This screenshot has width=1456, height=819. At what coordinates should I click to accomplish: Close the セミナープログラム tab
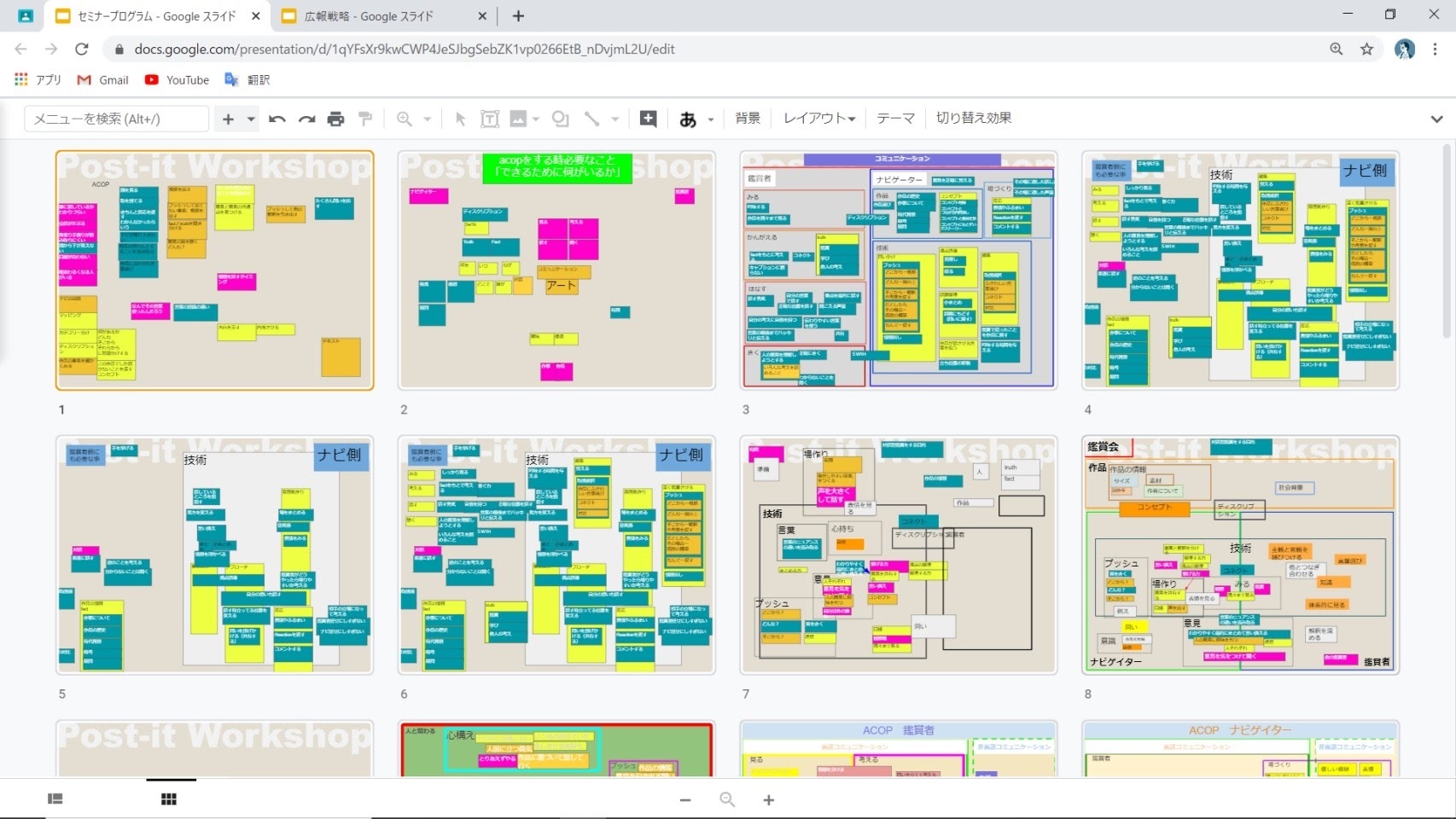pyautogui.click(x=256, y=16)
